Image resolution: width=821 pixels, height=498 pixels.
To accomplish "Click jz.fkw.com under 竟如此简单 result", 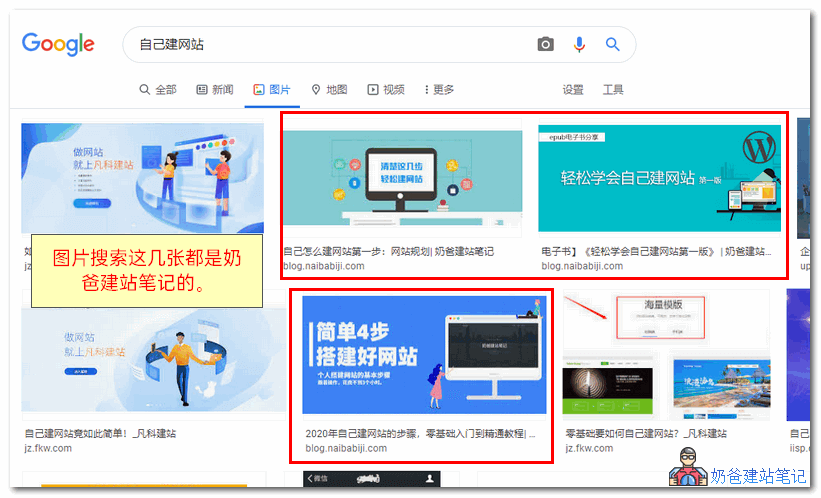I will pyautogui.click(x=48, y=448).
